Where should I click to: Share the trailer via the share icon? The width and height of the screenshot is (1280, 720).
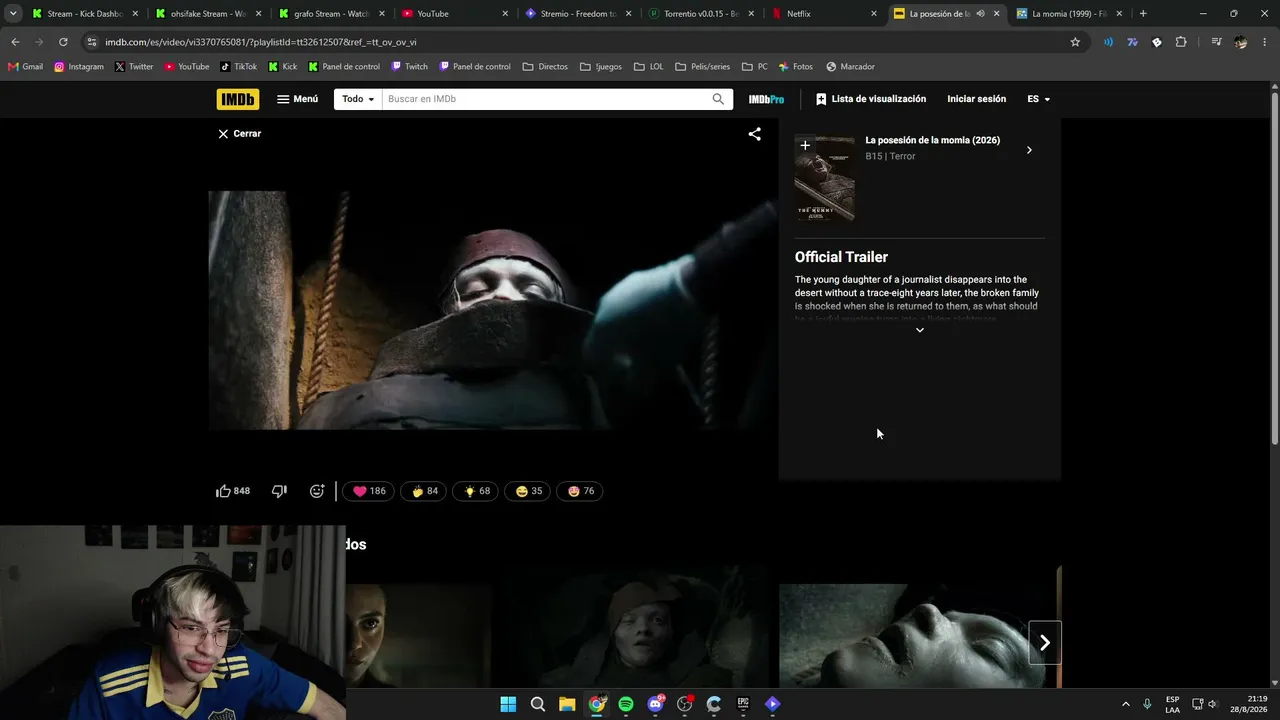(x=755, y=134)
